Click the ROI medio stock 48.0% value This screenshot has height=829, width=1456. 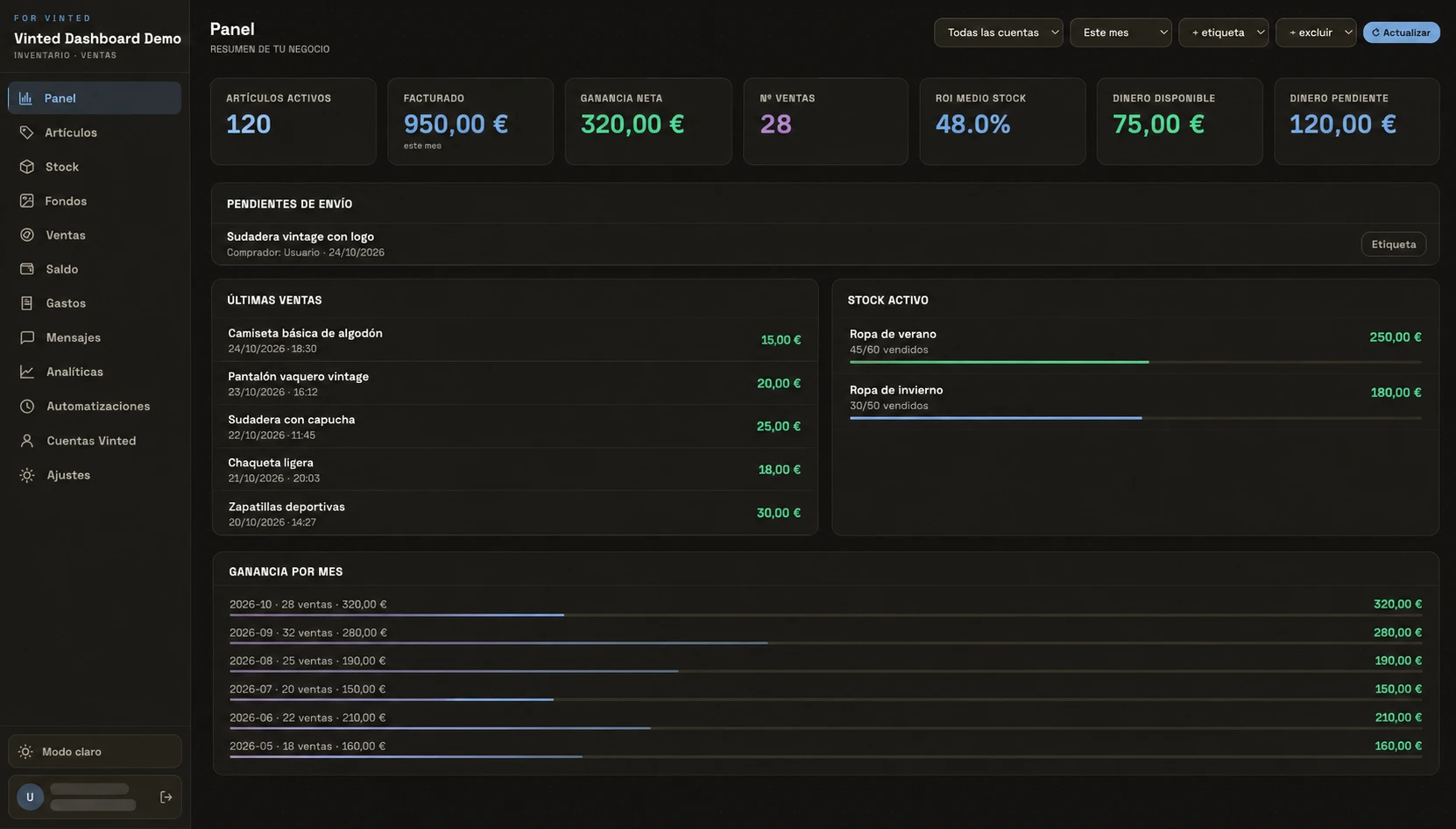[x=972, y=124]
